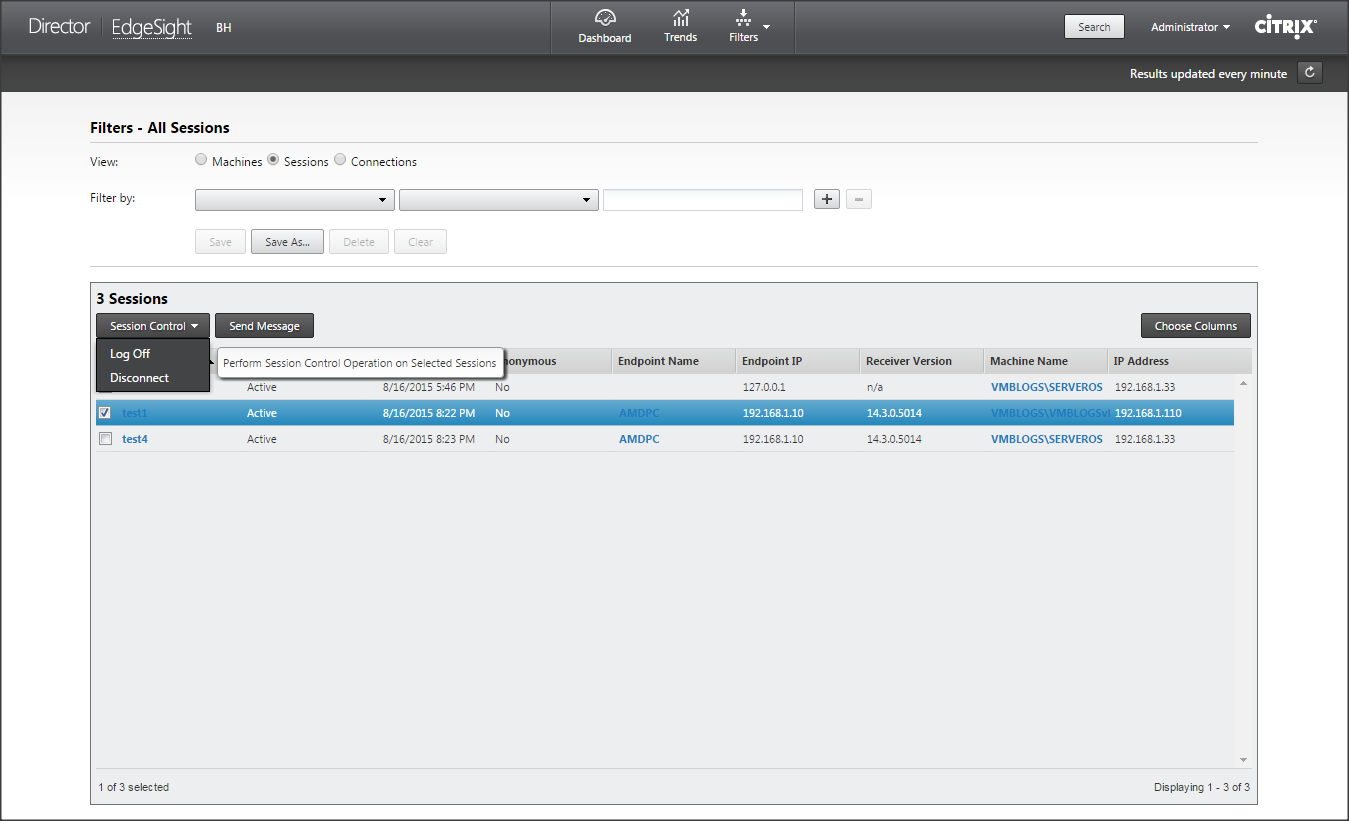1349x821 pixels.
Task: Click the Citrix logo
Action: [x=1285, y=27]
